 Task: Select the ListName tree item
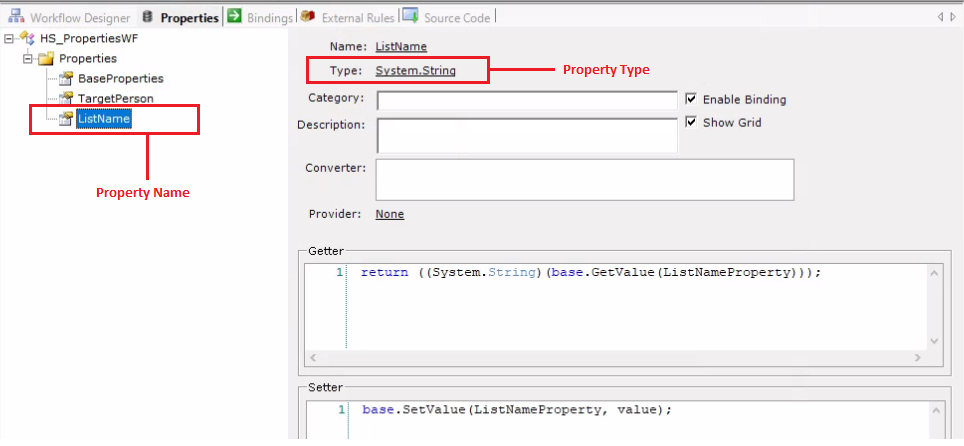(103, 119)
